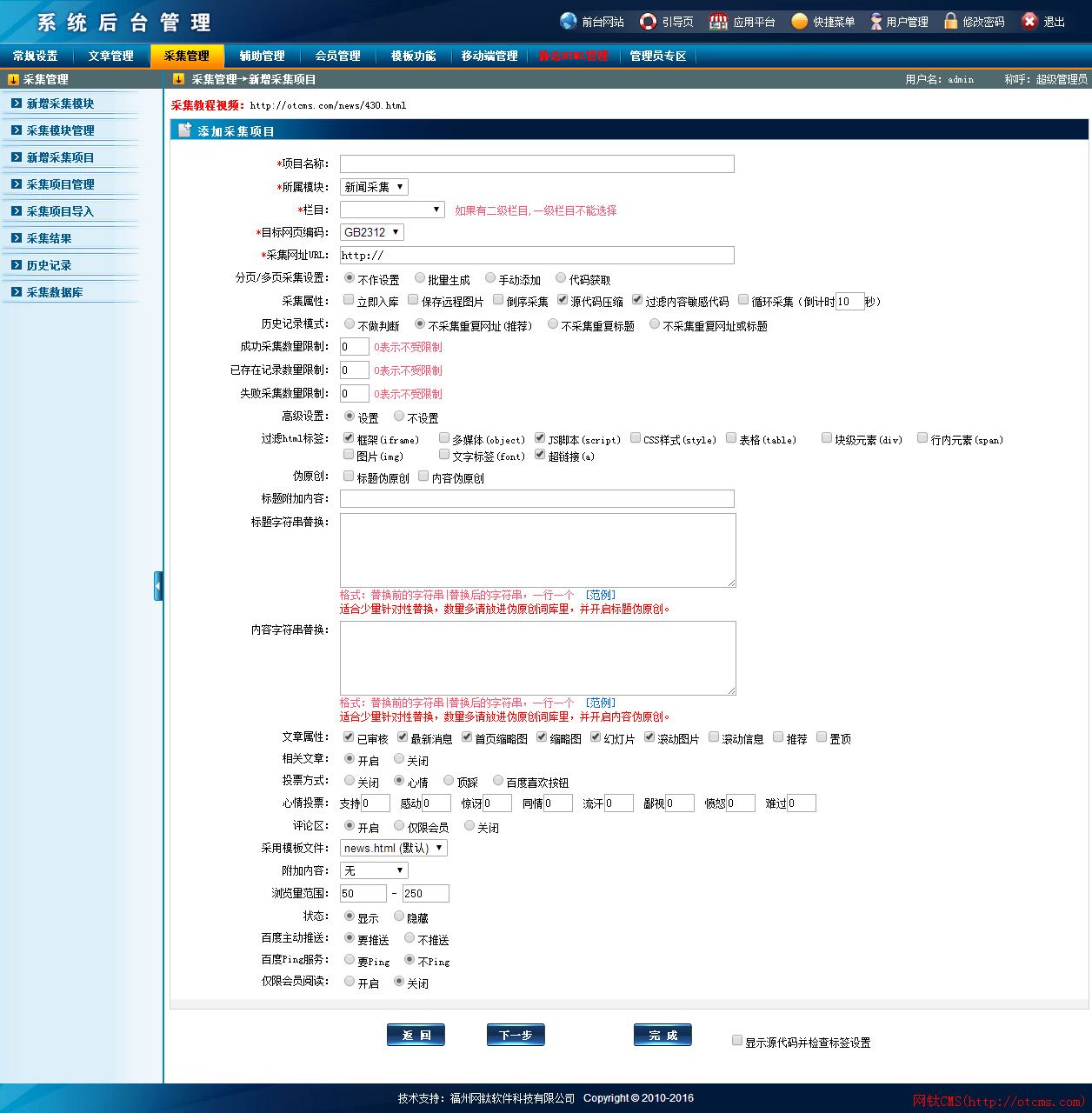Image resolution: width=1092 pixels, height=1113 pixels.
Task: Open 用户管理 user icon
Action: click(876, 21)
